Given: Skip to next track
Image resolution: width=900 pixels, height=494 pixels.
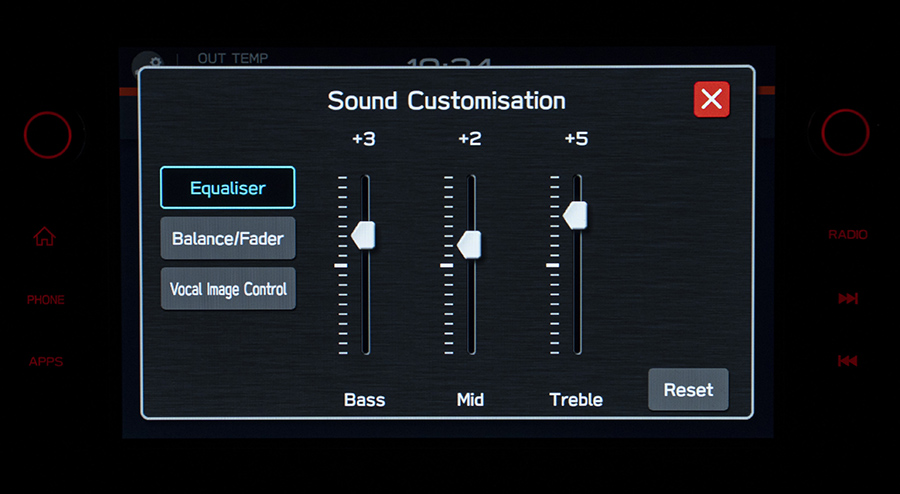Looking at the screenshot, I should [847, 299].
